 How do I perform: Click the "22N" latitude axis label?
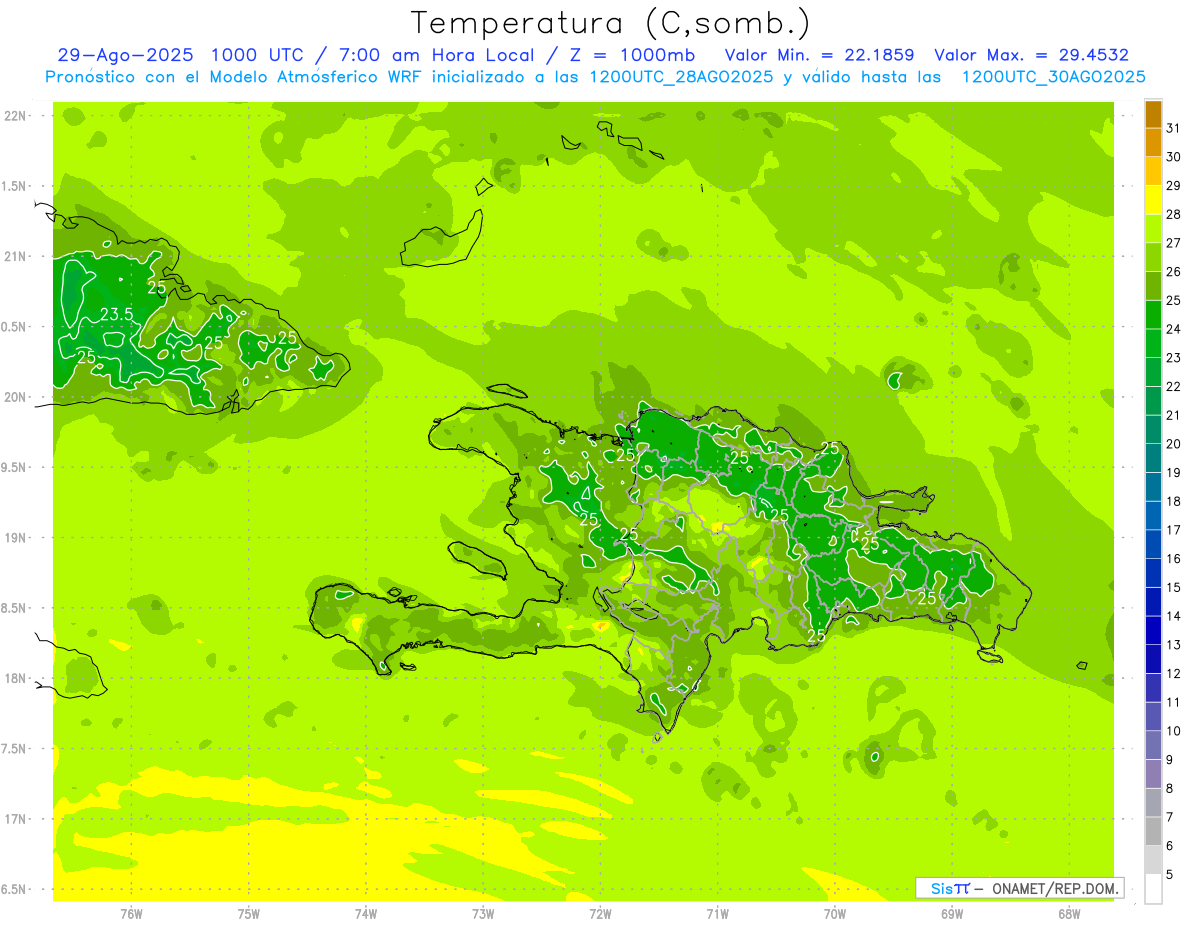pyautogui.click(x=15, y=116)
